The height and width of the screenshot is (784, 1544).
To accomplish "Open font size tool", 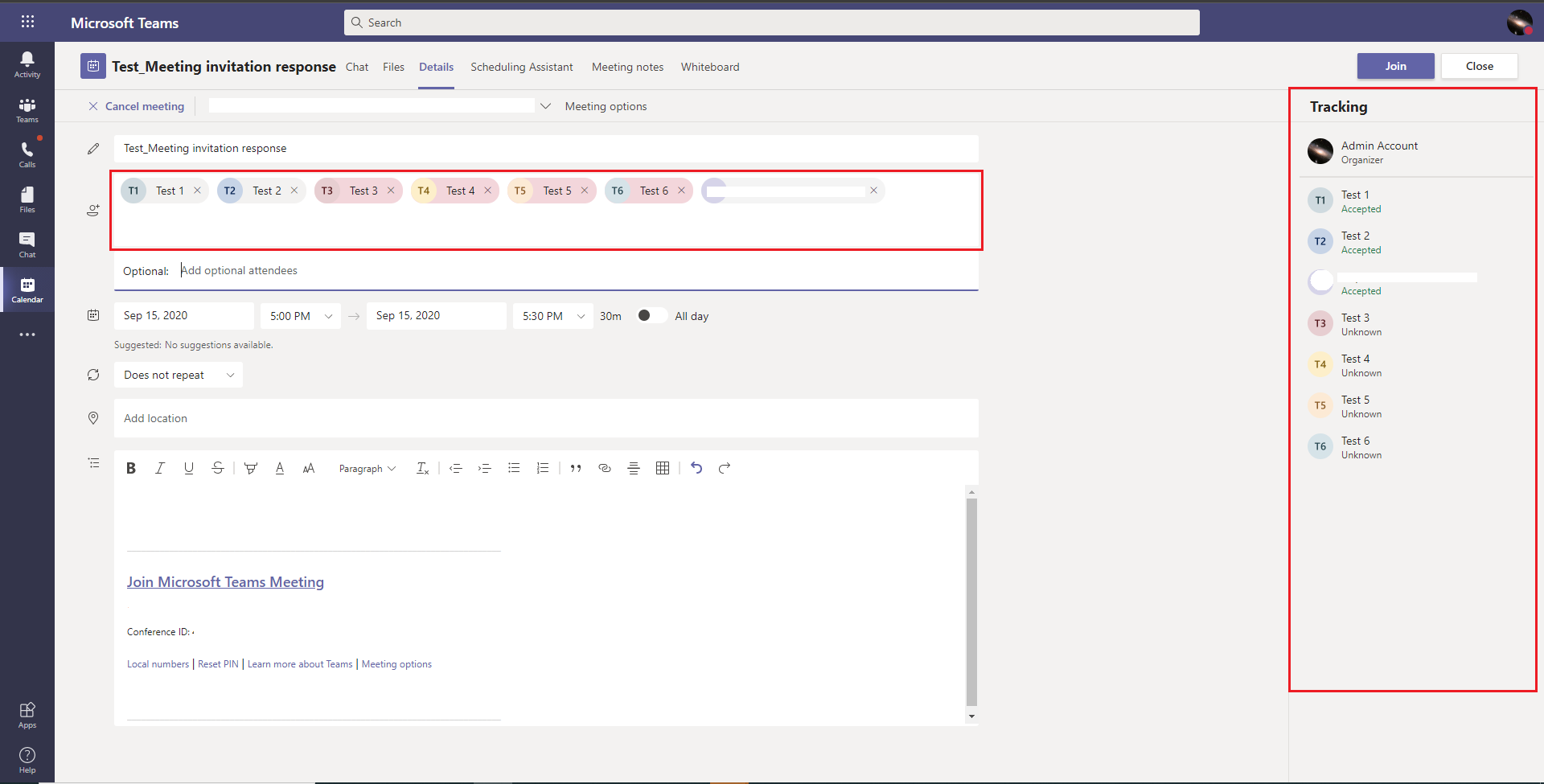I will pos(309,468).
